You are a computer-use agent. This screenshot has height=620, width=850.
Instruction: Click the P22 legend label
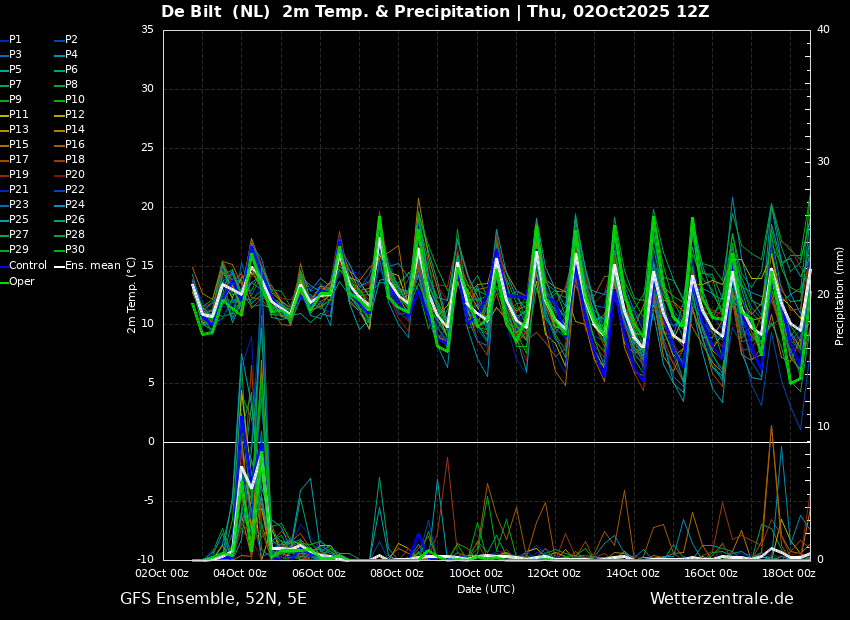click(x=75, y=190)
